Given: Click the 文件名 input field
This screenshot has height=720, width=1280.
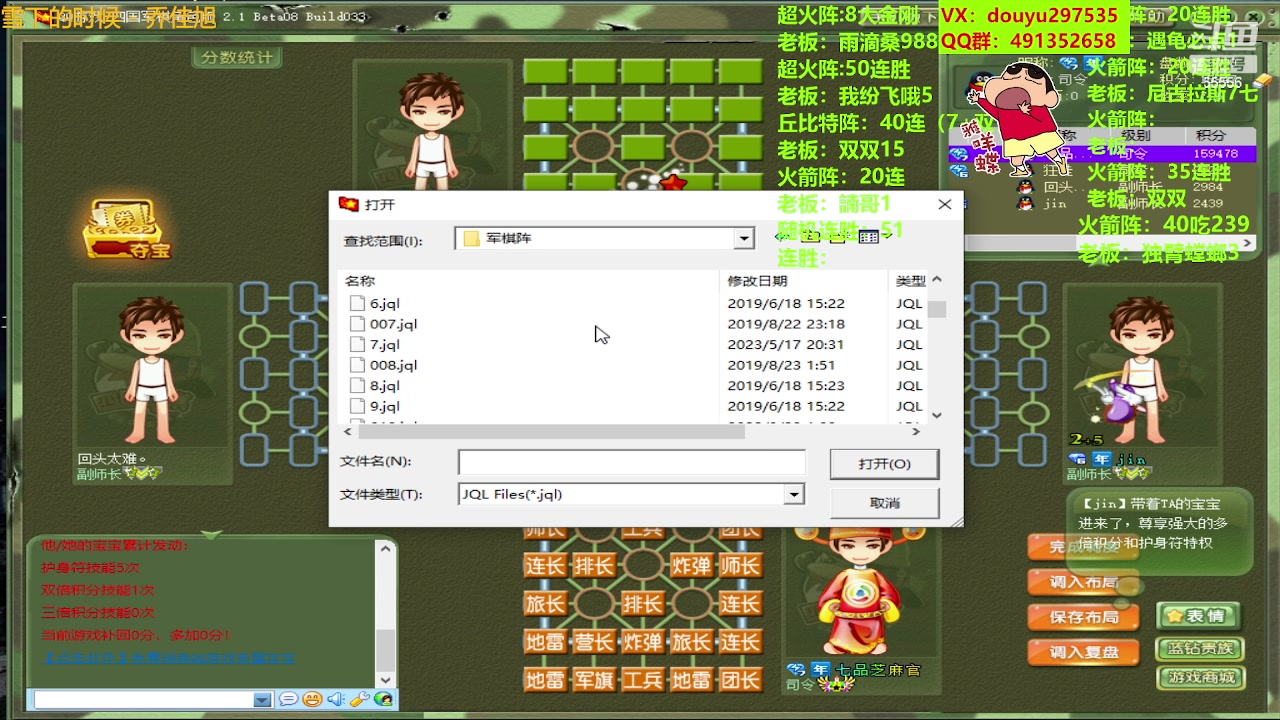Looking at the screenshot, I should [631, 462].
